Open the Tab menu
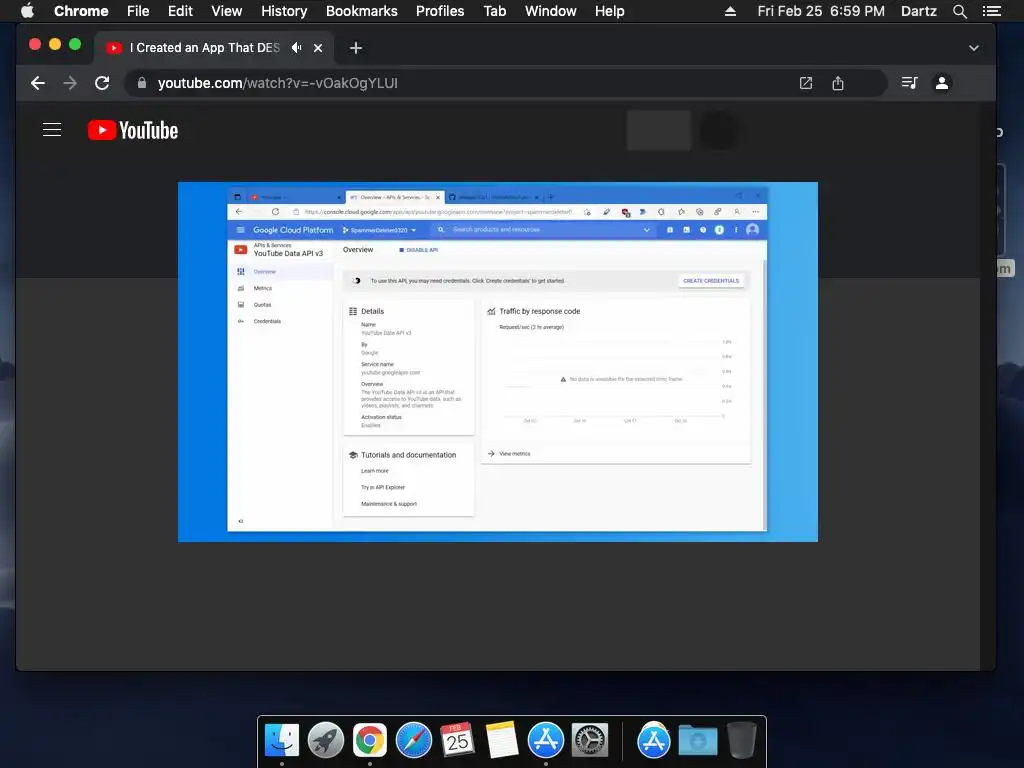The height and width of the screenshot is (768, 1024). pos(494,11)
